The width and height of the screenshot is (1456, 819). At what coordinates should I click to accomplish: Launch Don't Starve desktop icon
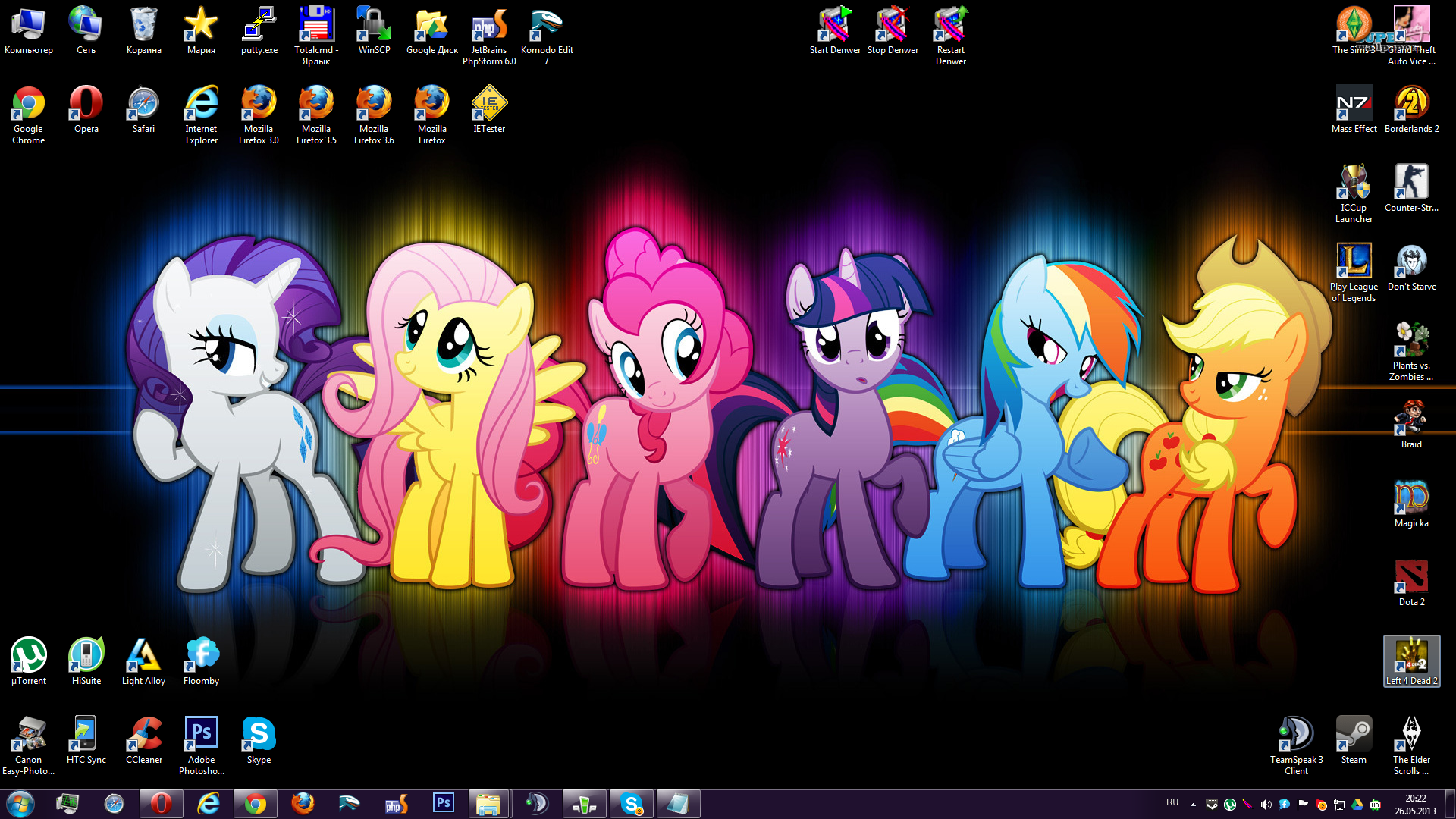click(1411, 268)
